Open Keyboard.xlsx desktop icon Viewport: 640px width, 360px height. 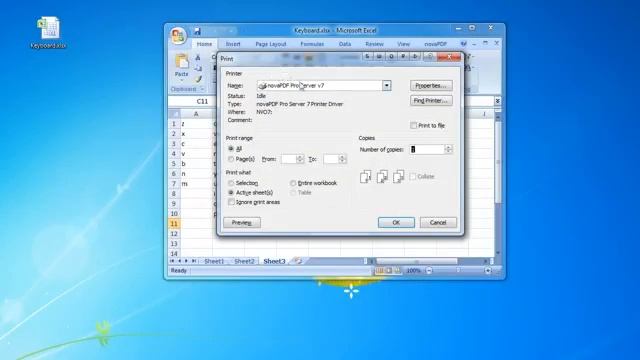point(49,33)
